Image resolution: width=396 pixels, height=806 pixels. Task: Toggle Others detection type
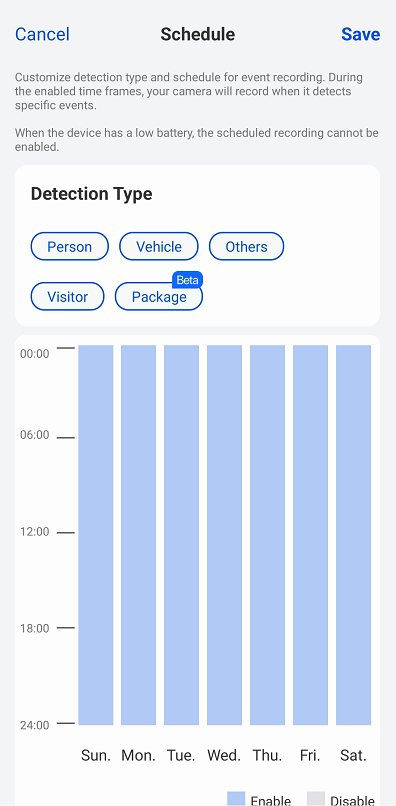tap(246, 247)
